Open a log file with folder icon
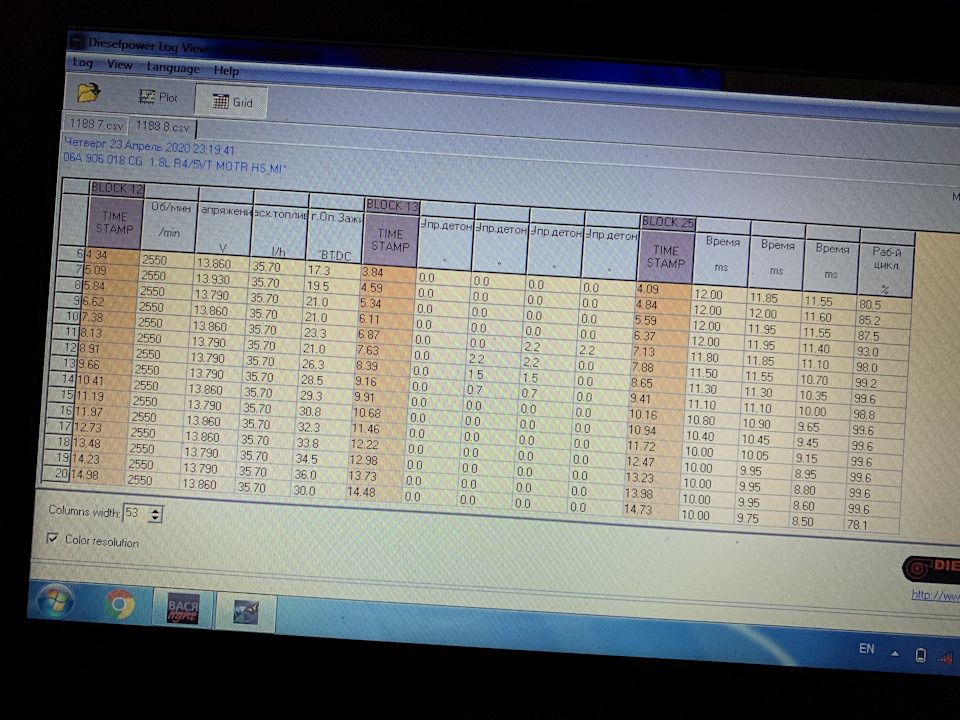 (89, 92)
